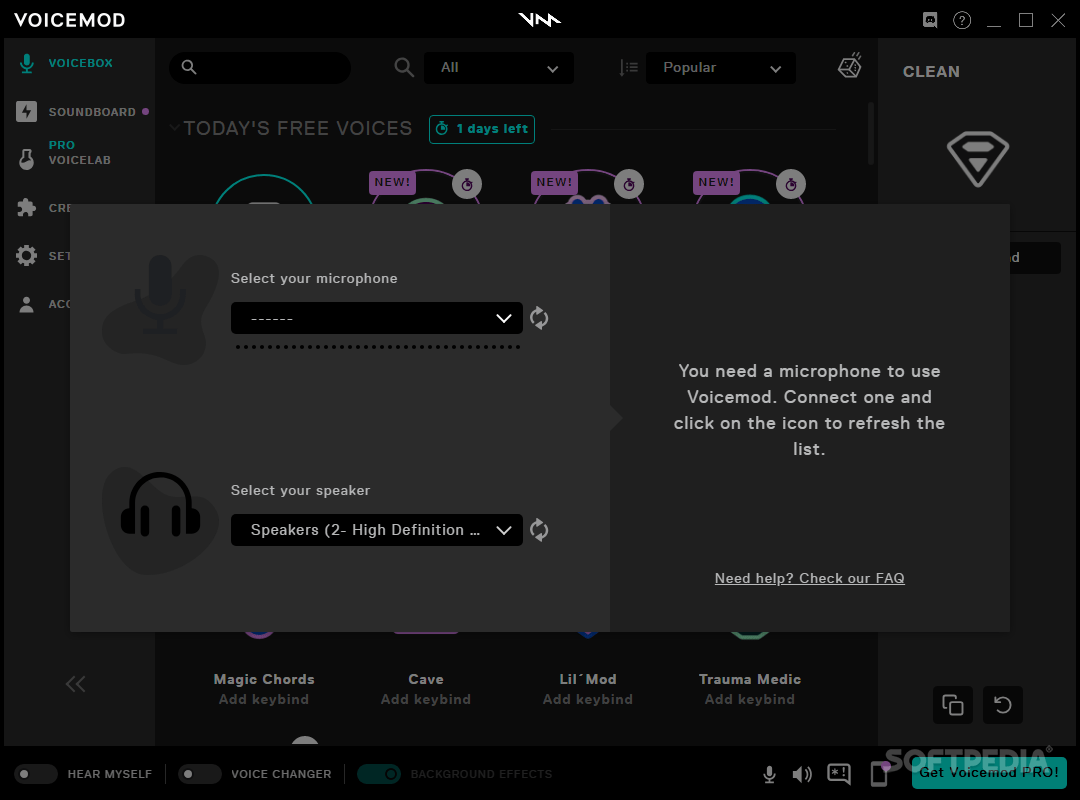Click the microphone input level meter
1080x800 pixels.
tap(377, 347)
